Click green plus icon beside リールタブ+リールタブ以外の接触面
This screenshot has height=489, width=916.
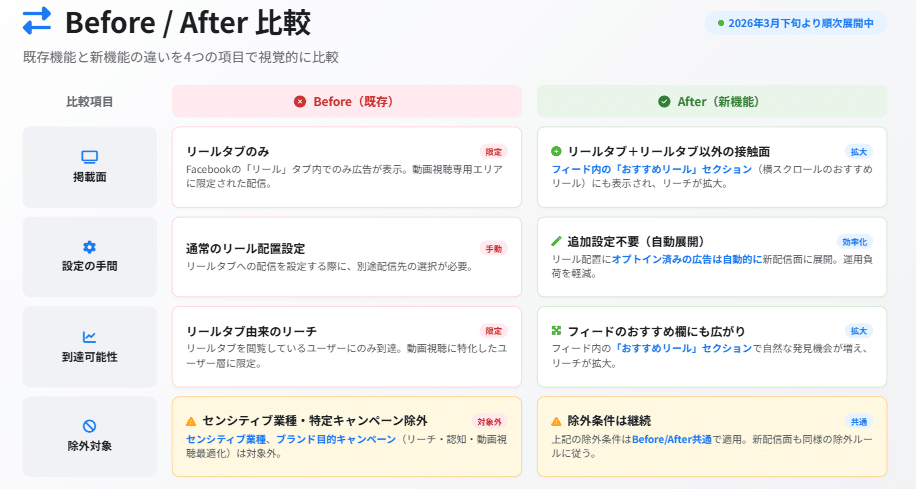pos(556,151)
